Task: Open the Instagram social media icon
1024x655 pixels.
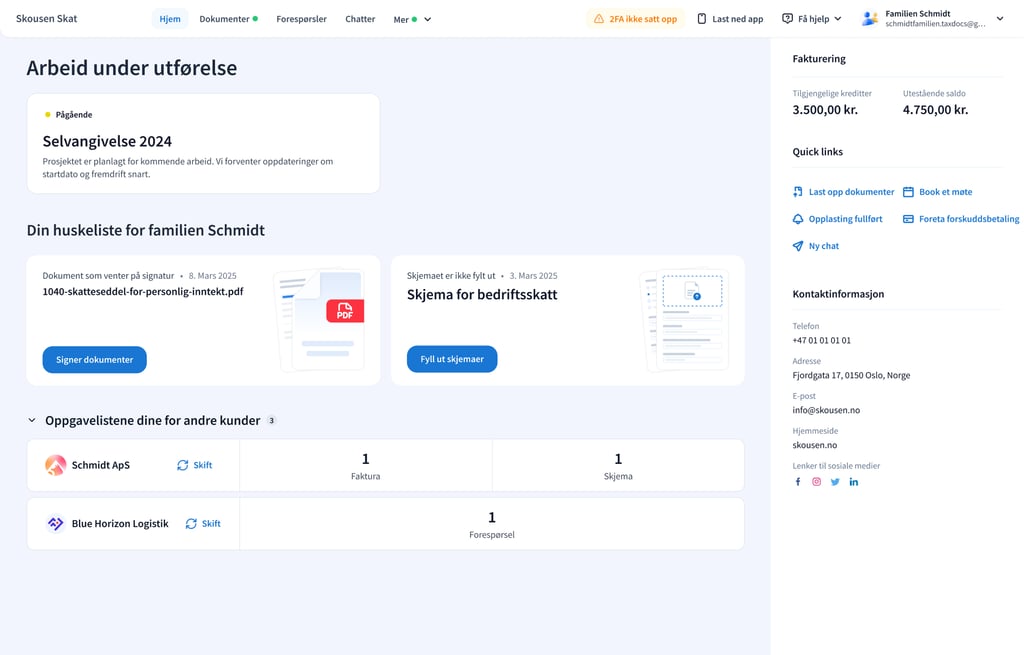Action: pyautogui.click(x=816, y=482)
